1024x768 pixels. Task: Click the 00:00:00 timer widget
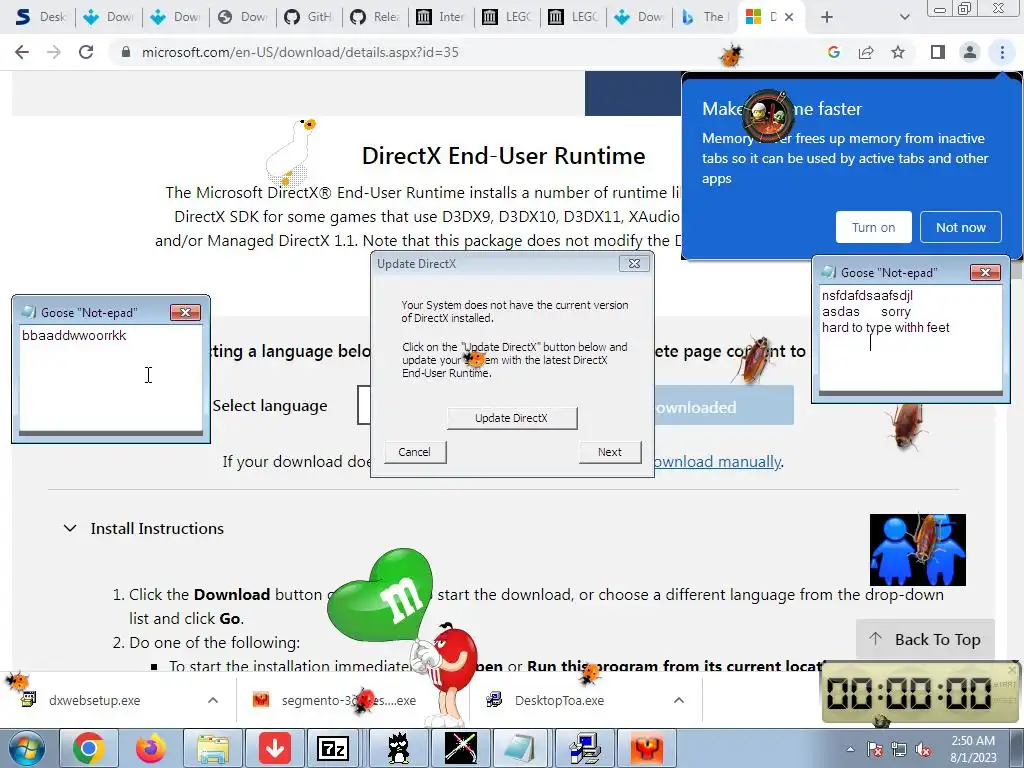[920, 693]
